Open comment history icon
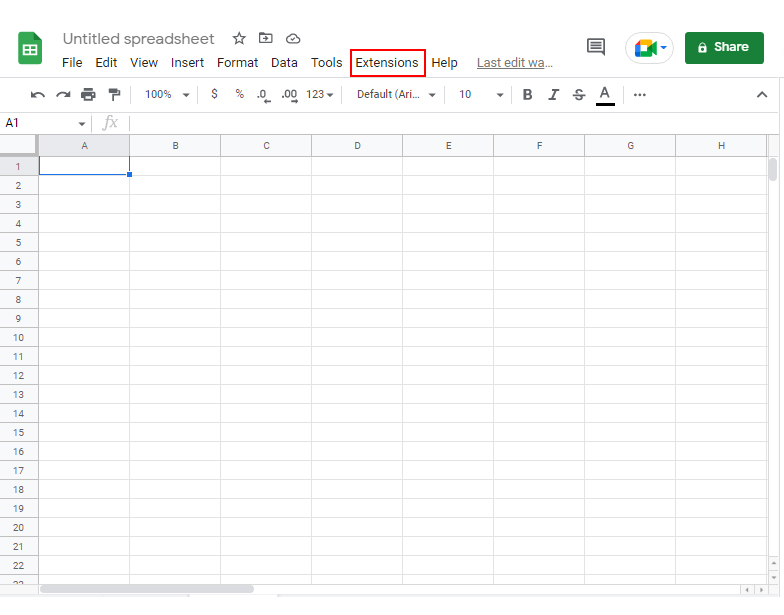 pos(596,47)
